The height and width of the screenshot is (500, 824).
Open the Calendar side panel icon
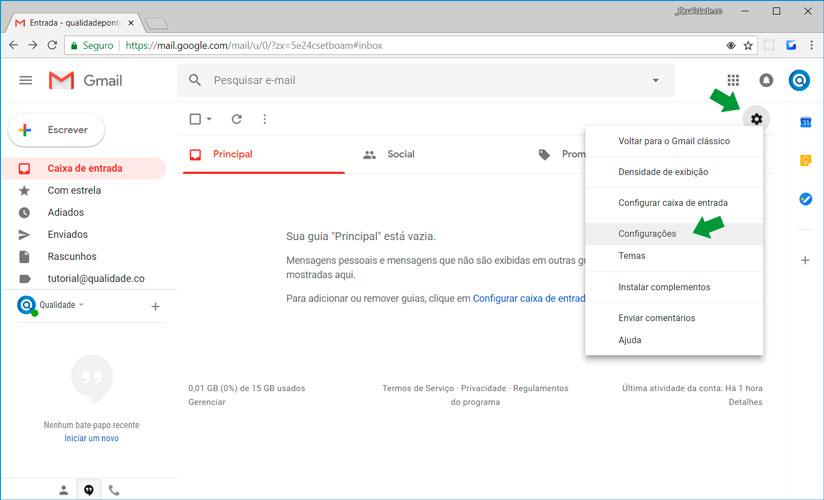[x=805, y=122]
